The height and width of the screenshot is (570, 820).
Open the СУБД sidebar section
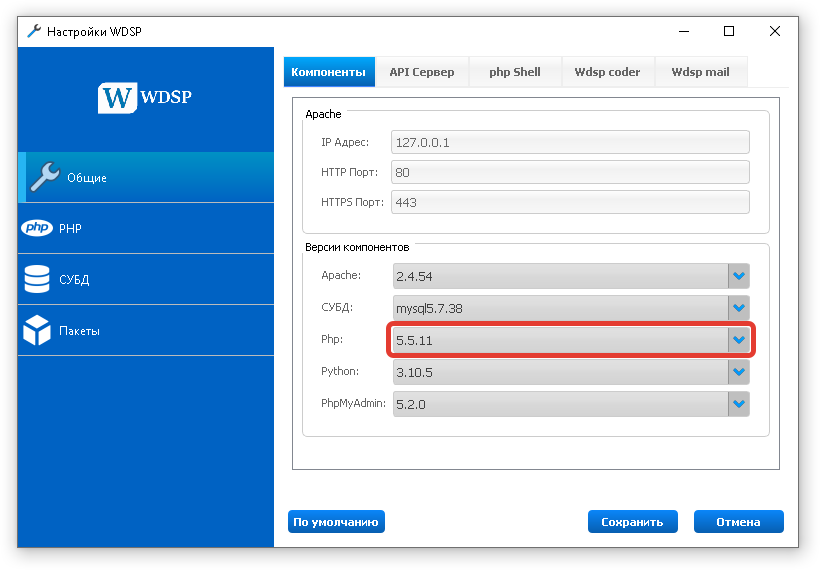coord(146,279)
